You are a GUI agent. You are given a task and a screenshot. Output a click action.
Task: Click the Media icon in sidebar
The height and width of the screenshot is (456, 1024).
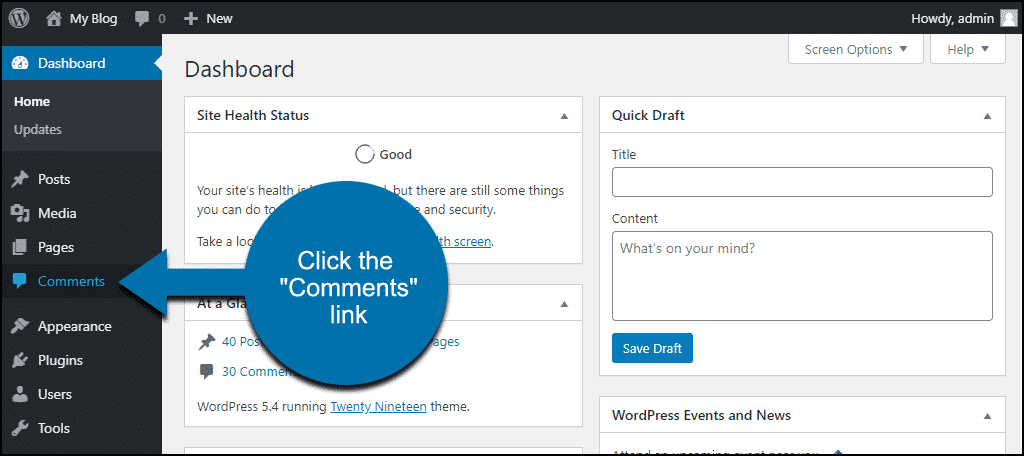pyautogui.click(x=20, y=213)
